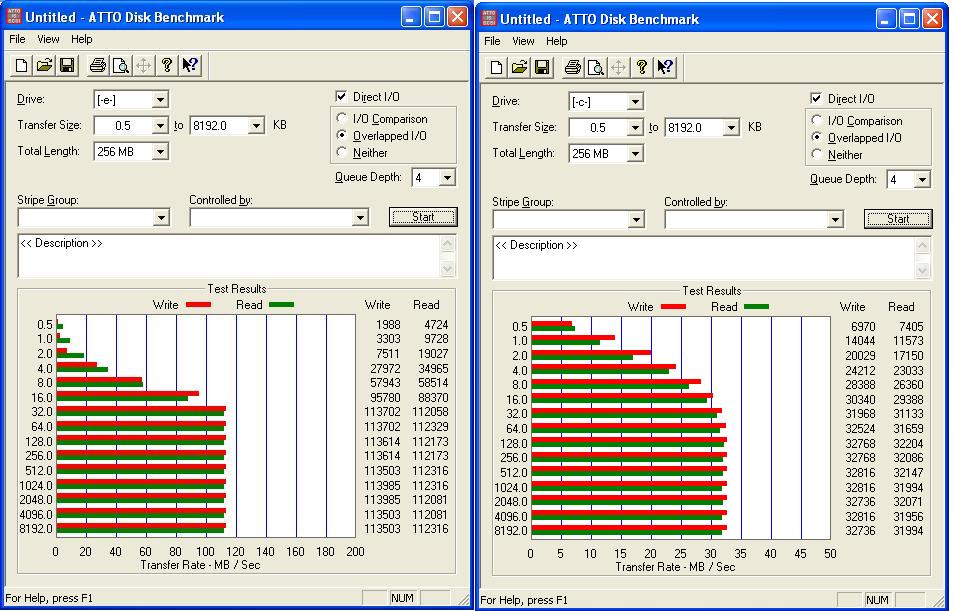954x611 pixels.
Task: Close the right ATTO Disk Benchmark window
Action: coord(932,18)
